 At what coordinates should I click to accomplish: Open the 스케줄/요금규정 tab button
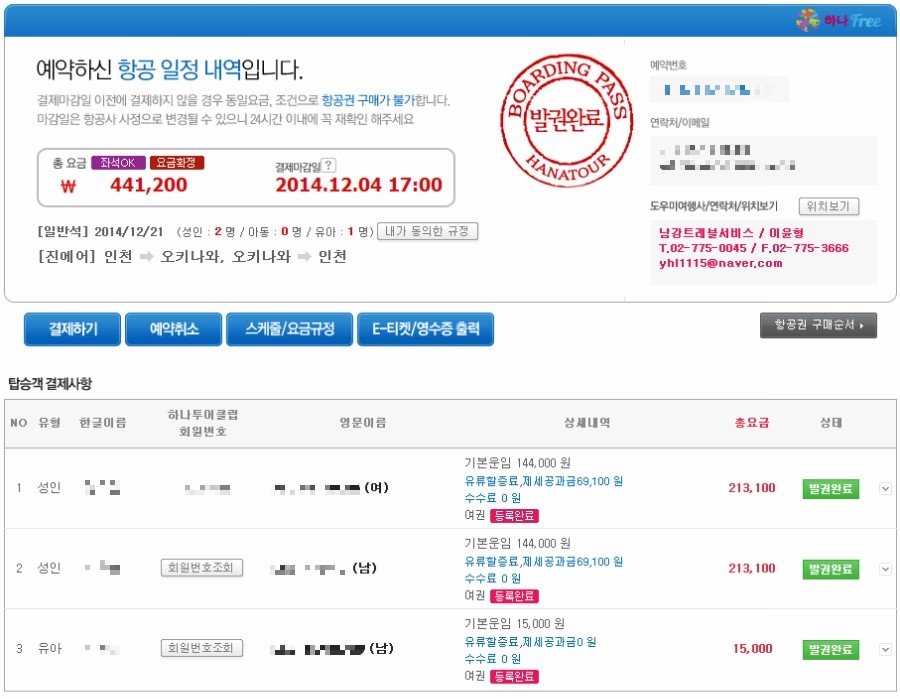[288, 328]
